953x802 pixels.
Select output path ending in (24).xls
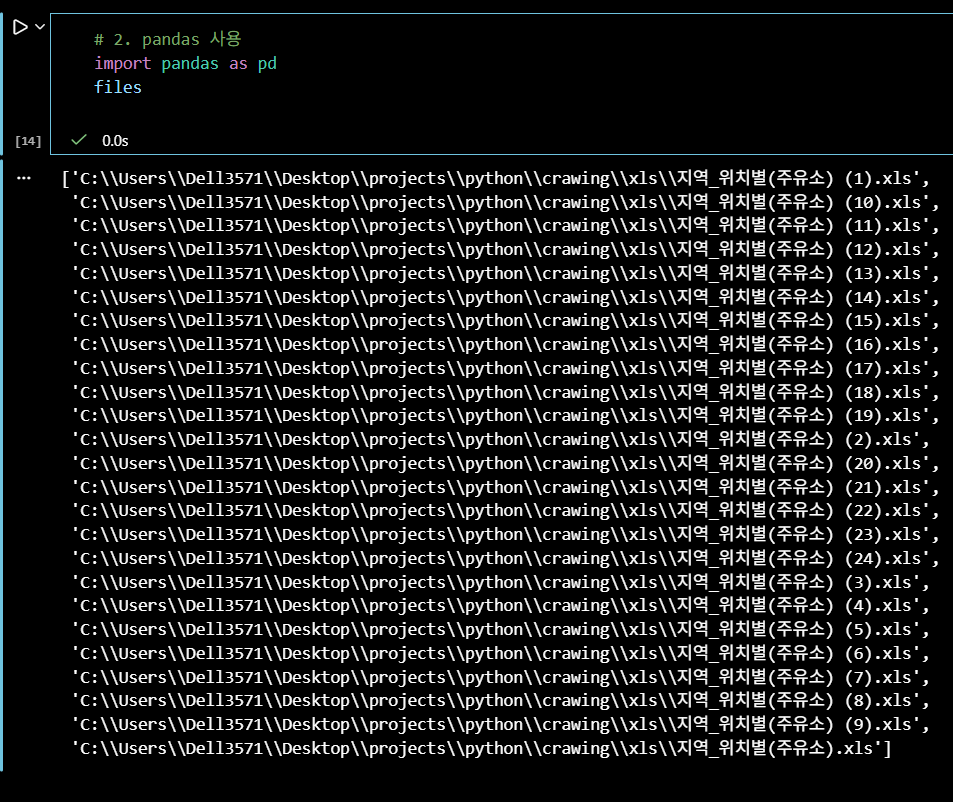tap(506, 558)
